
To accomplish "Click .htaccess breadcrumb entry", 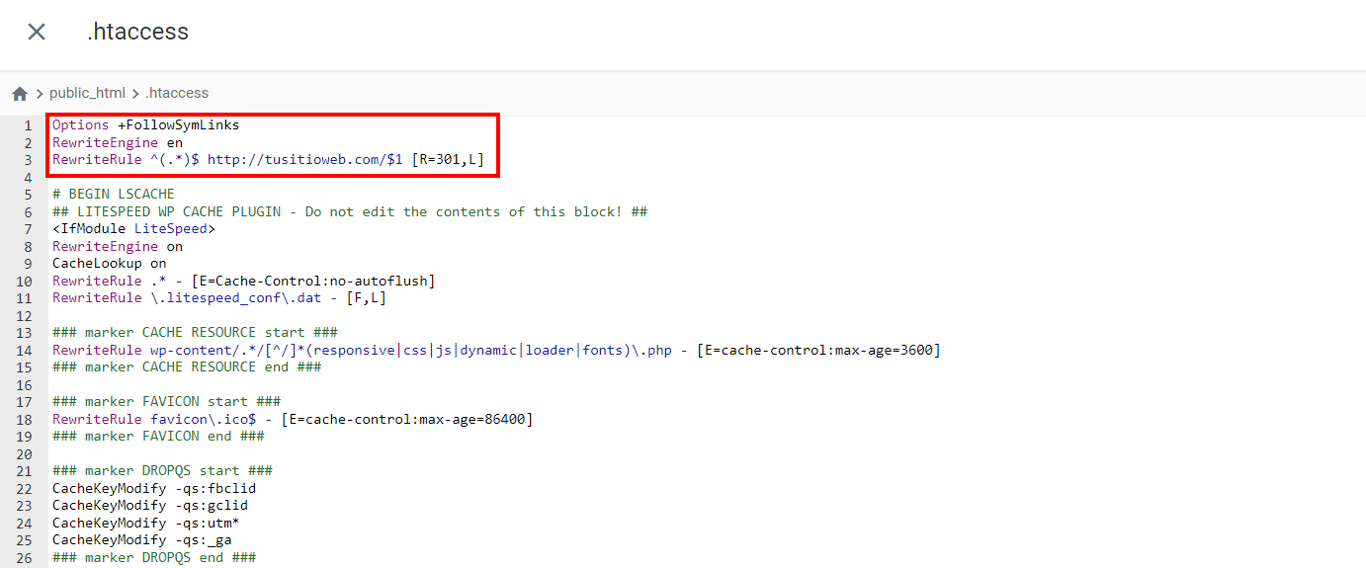I will point(177,93).
